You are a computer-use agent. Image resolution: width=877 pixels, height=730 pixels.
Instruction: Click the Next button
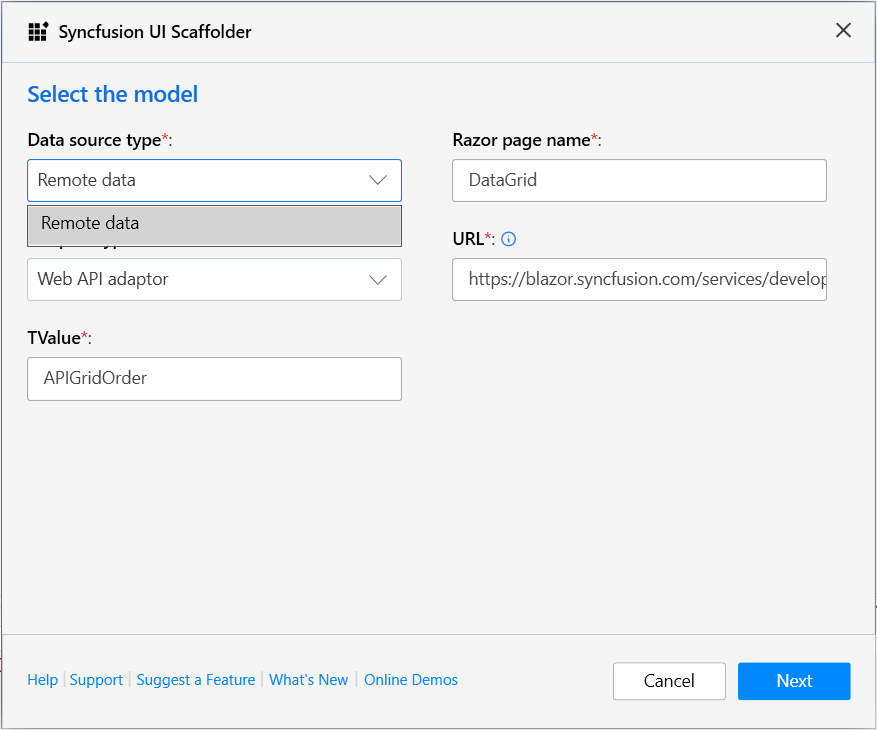[x=794, y=681]
